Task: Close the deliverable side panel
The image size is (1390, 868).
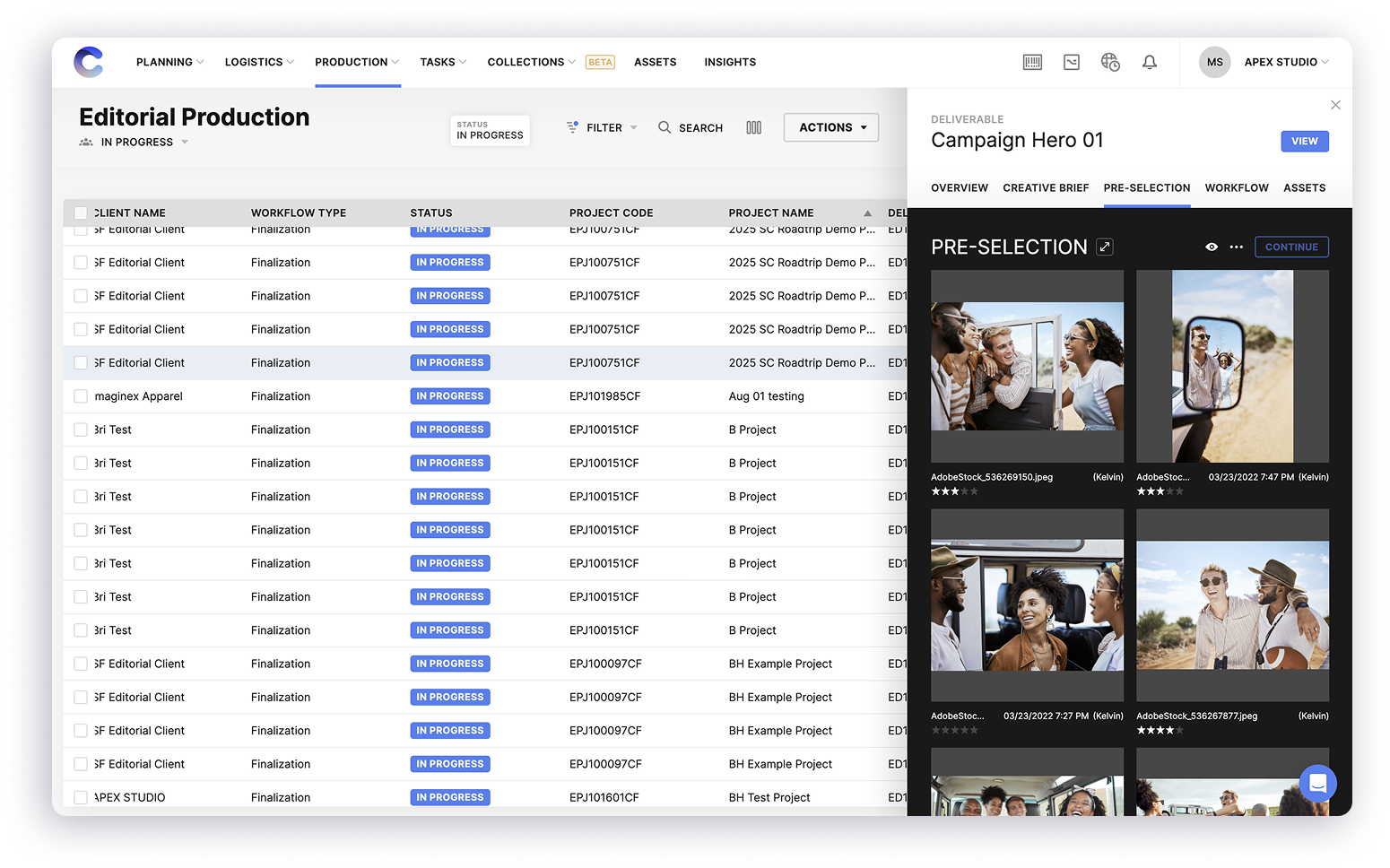Action: (x=1335, y=105)
